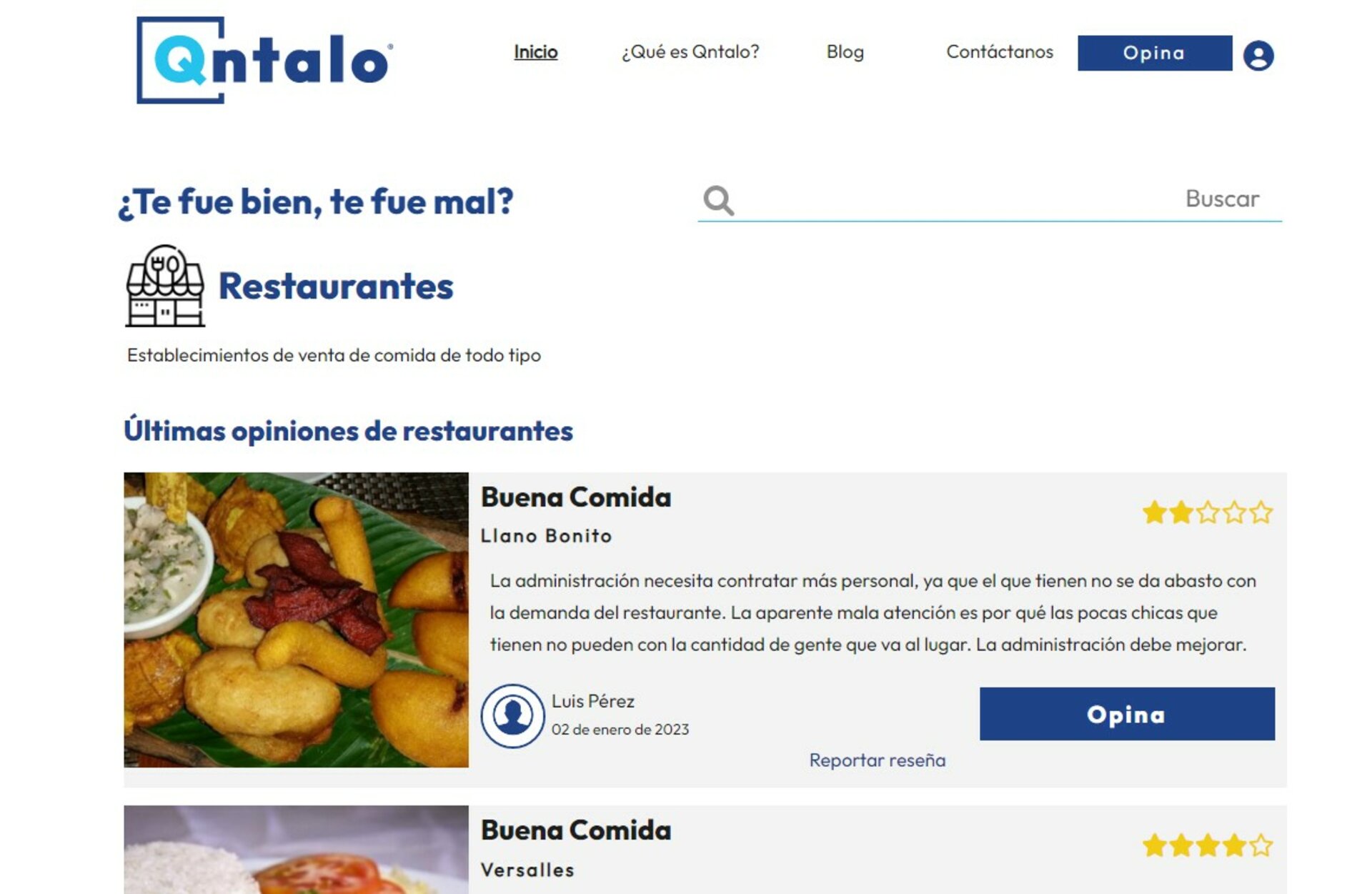Go to the Inicio menu item

click(x=536, y=51)
